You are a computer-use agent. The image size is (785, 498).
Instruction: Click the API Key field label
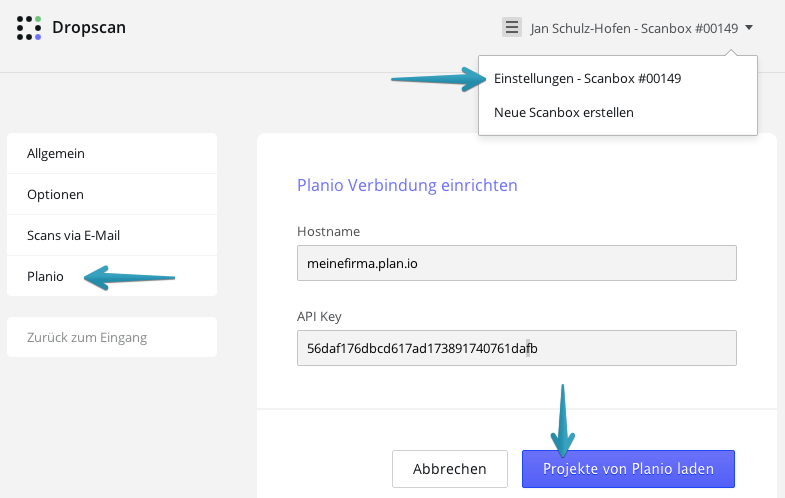(319, 316)
